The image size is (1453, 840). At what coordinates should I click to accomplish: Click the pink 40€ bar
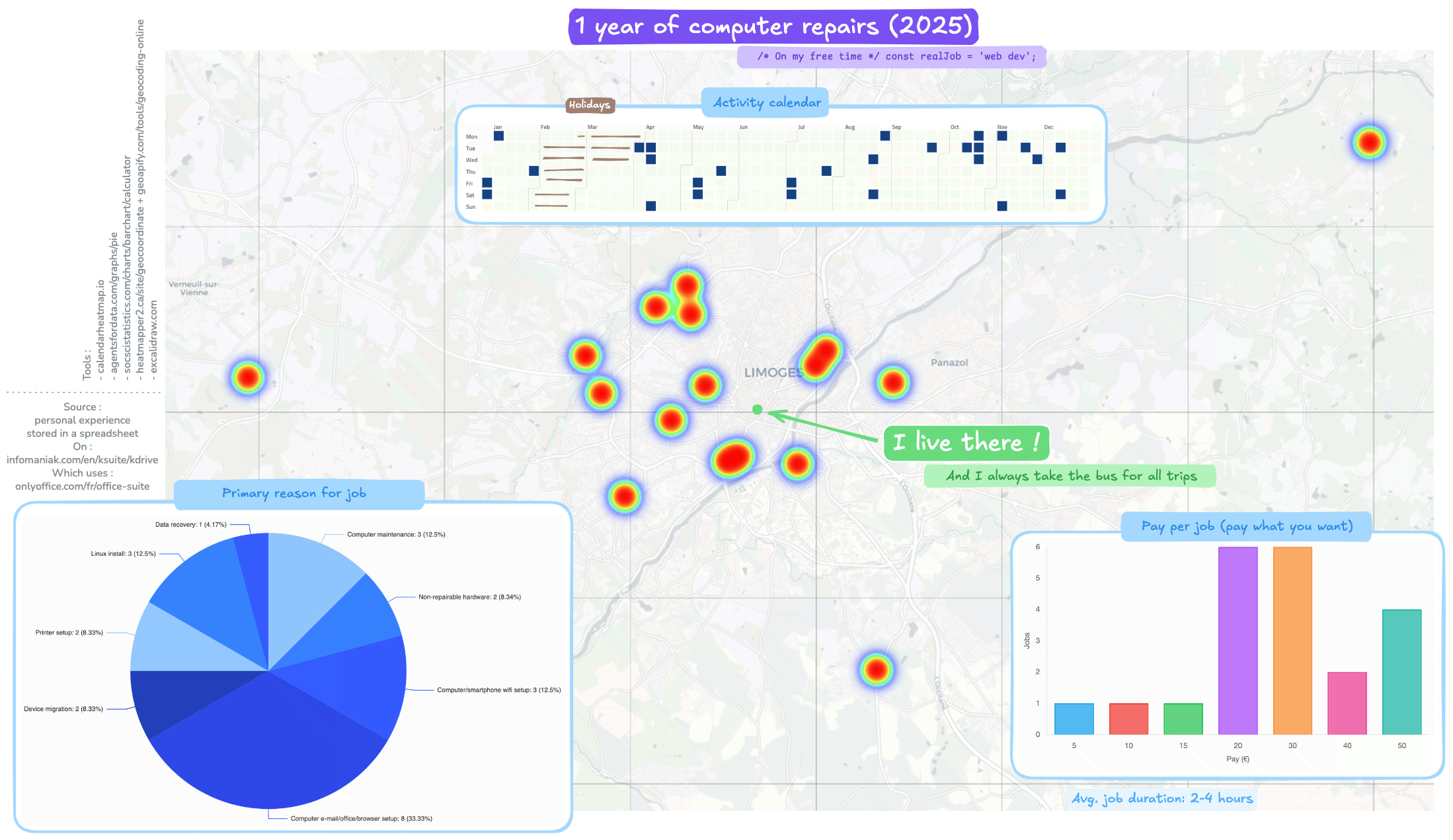1347,703
